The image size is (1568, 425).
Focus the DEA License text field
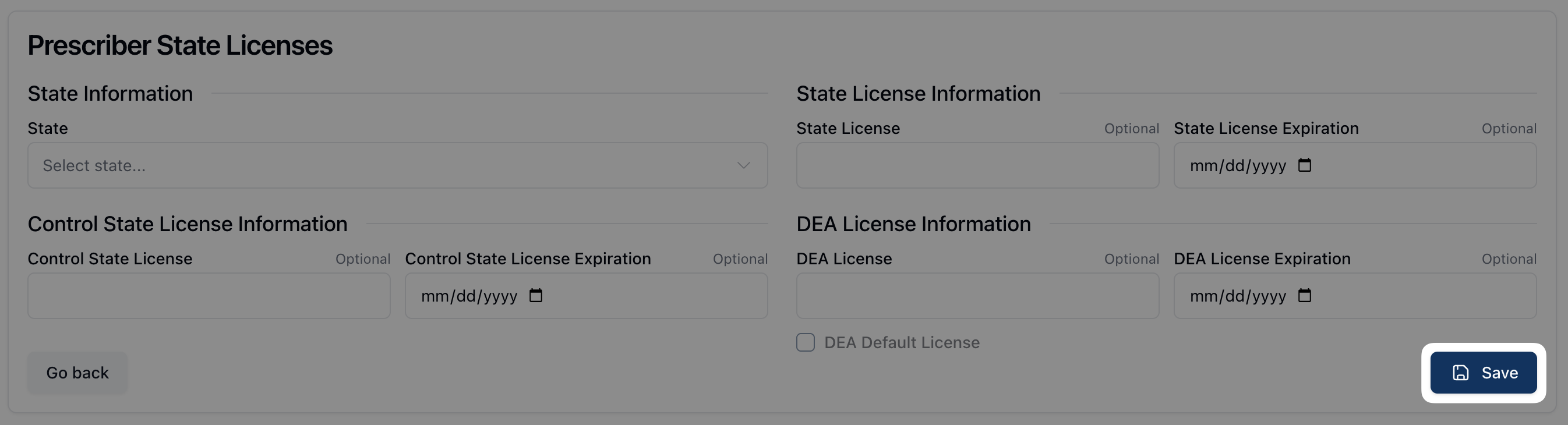click(977, 296)
